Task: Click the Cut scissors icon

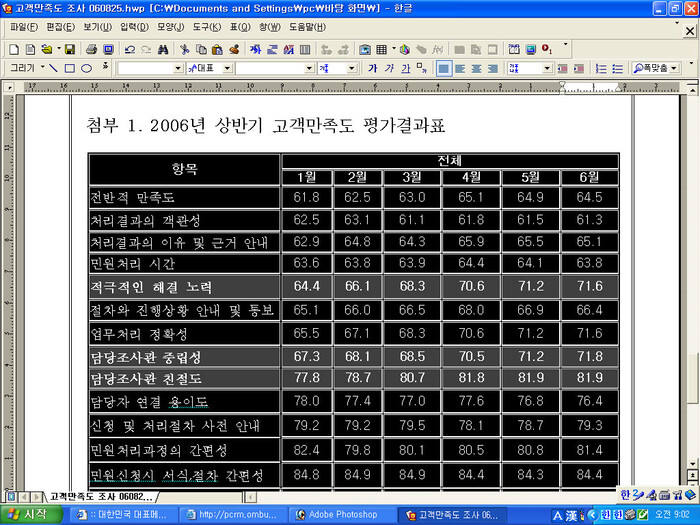Action: (x=185, y=49)
